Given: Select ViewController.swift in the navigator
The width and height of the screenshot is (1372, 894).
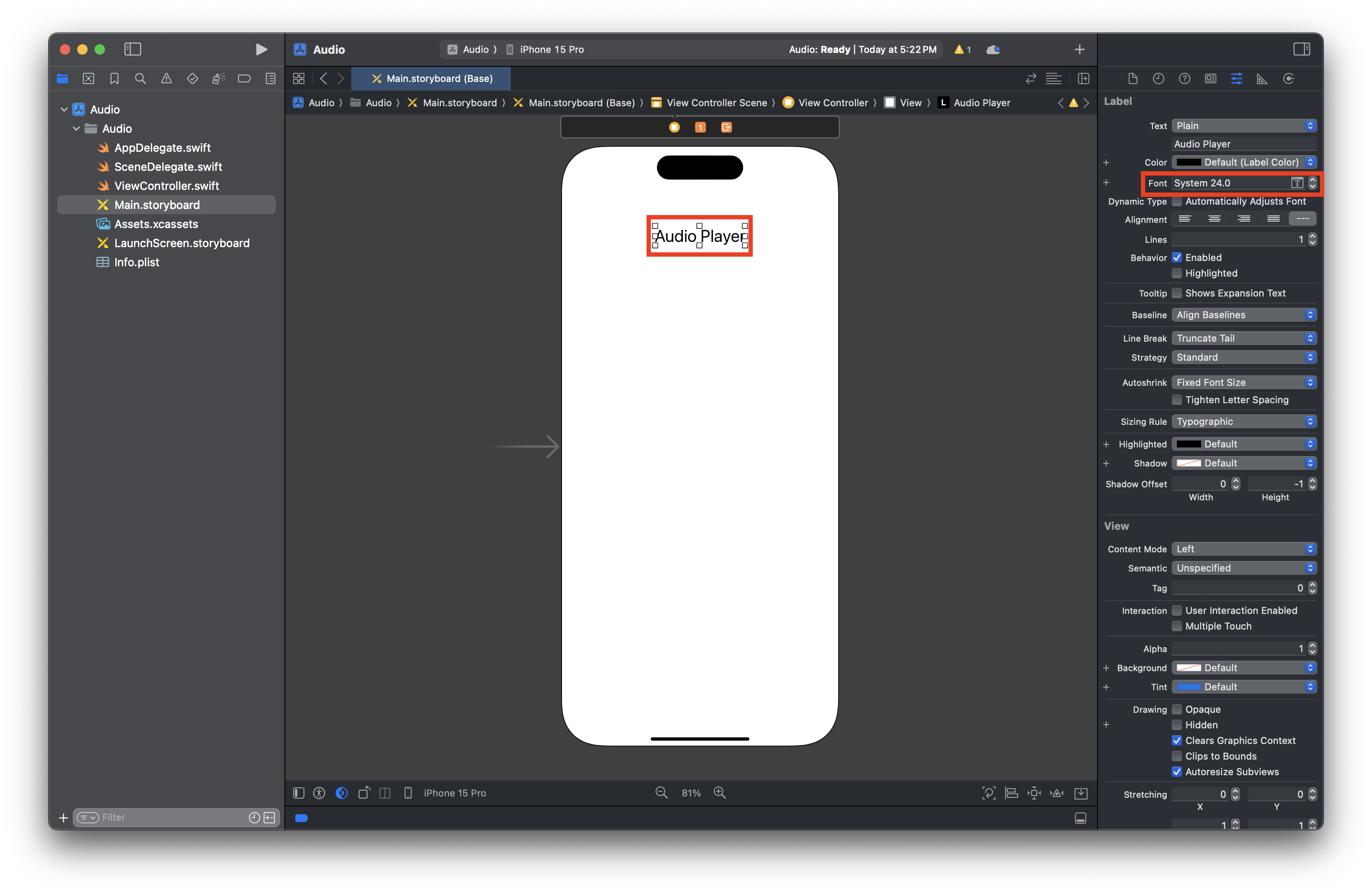Looking at the screenshot, I should (x=166, y=186).
